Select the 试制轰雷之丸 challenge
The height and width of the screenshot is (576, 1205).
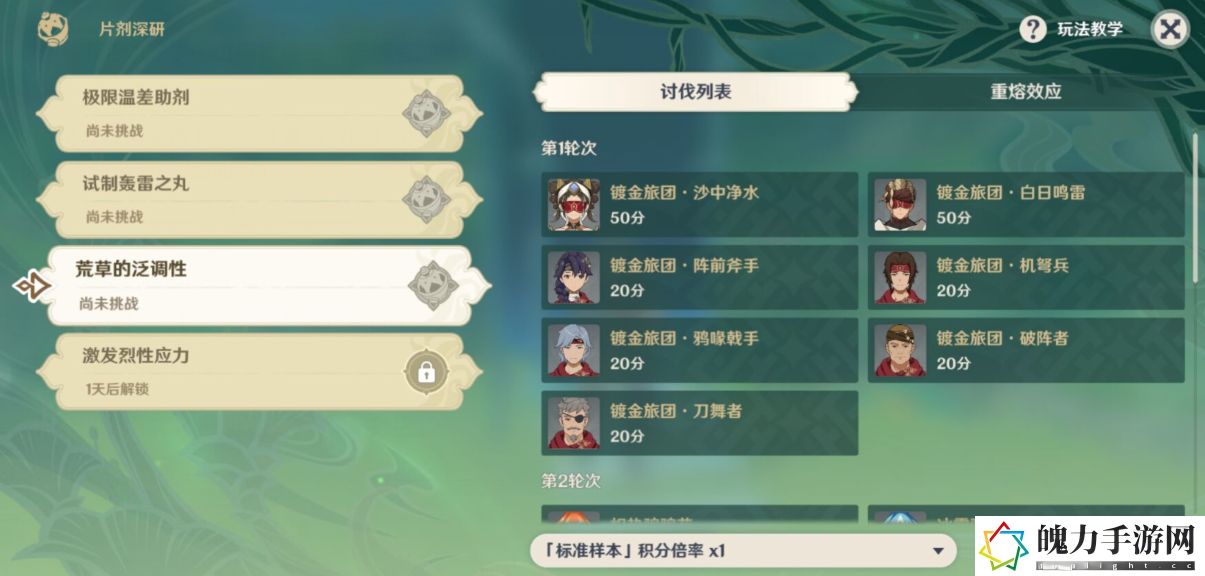click(259, 200)
